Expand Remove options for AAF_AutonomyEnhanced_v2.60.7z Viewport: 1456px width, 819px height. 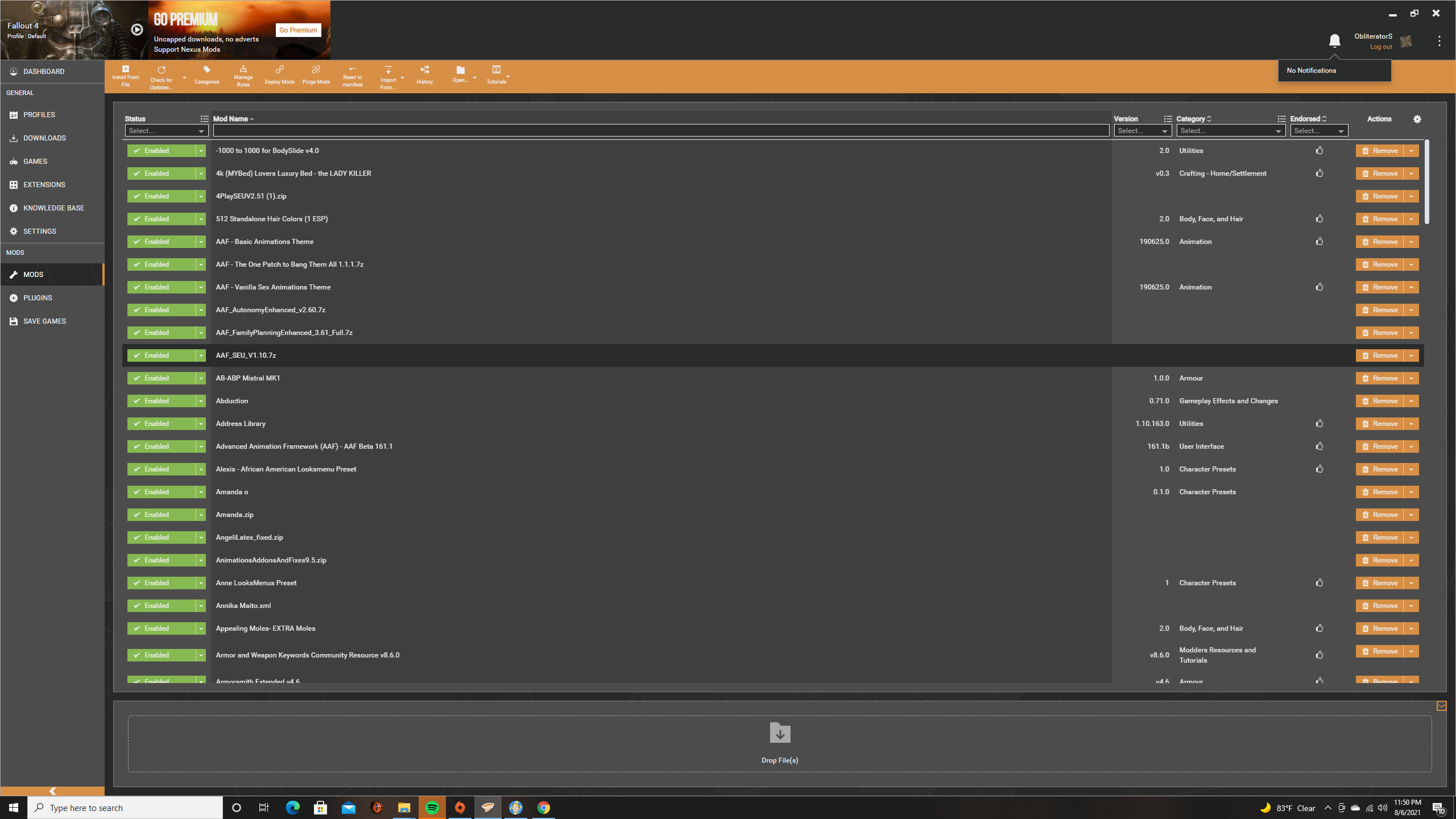point(1411,310)
